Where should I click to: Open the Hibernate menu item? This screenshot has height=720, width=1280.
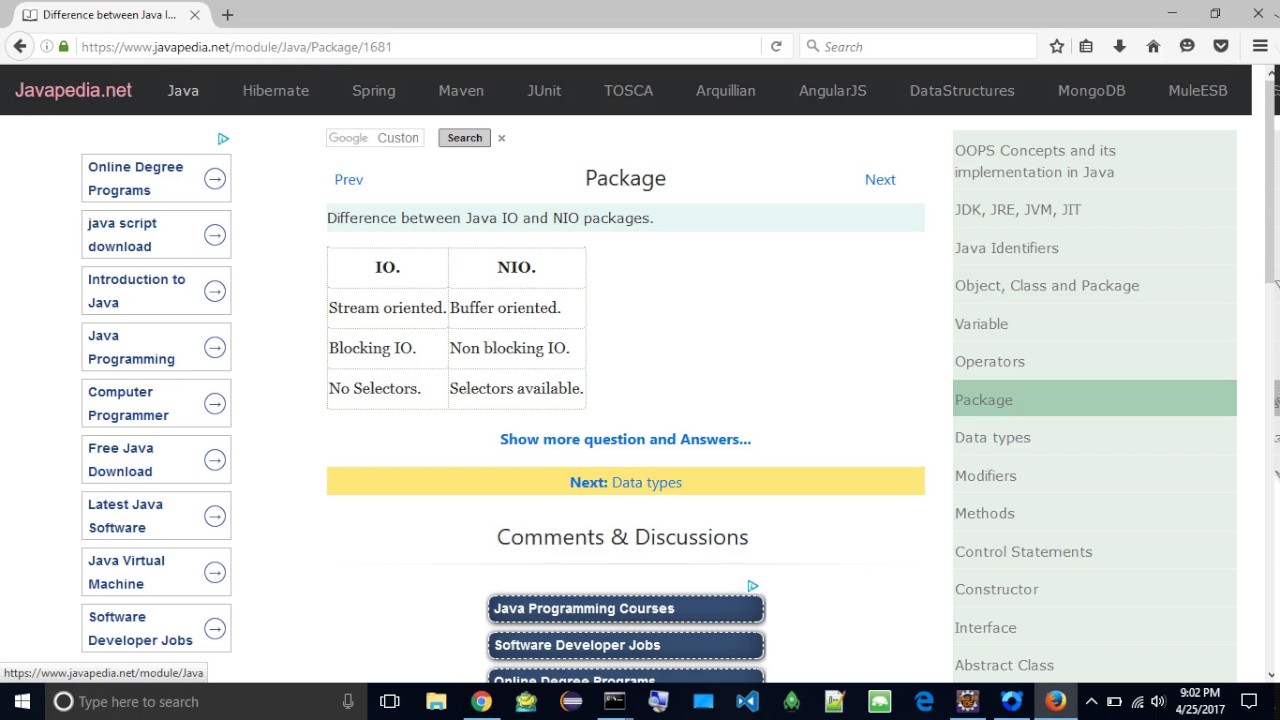click(x=276, y=90)
